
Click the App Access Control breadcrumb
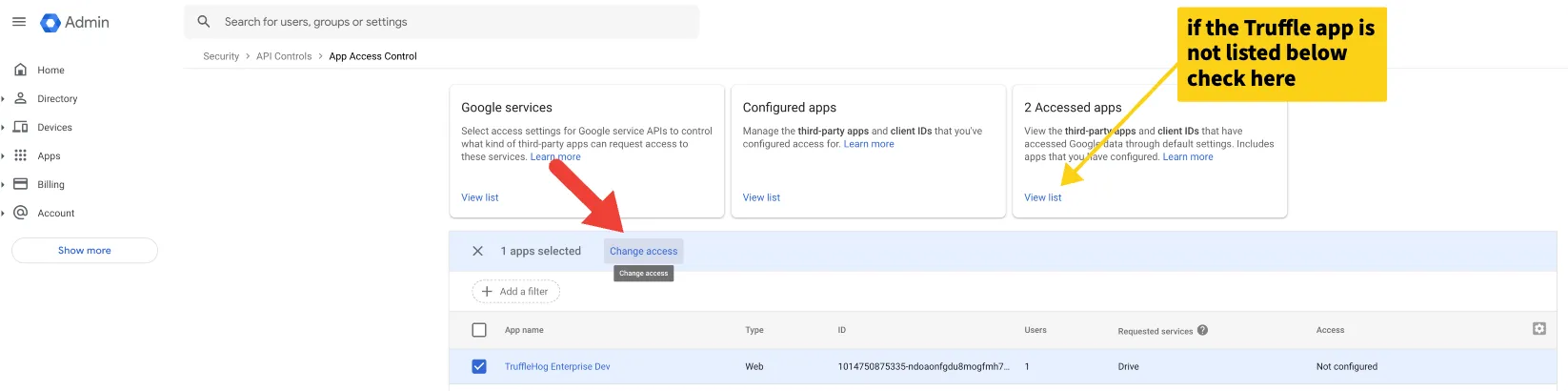372,56
